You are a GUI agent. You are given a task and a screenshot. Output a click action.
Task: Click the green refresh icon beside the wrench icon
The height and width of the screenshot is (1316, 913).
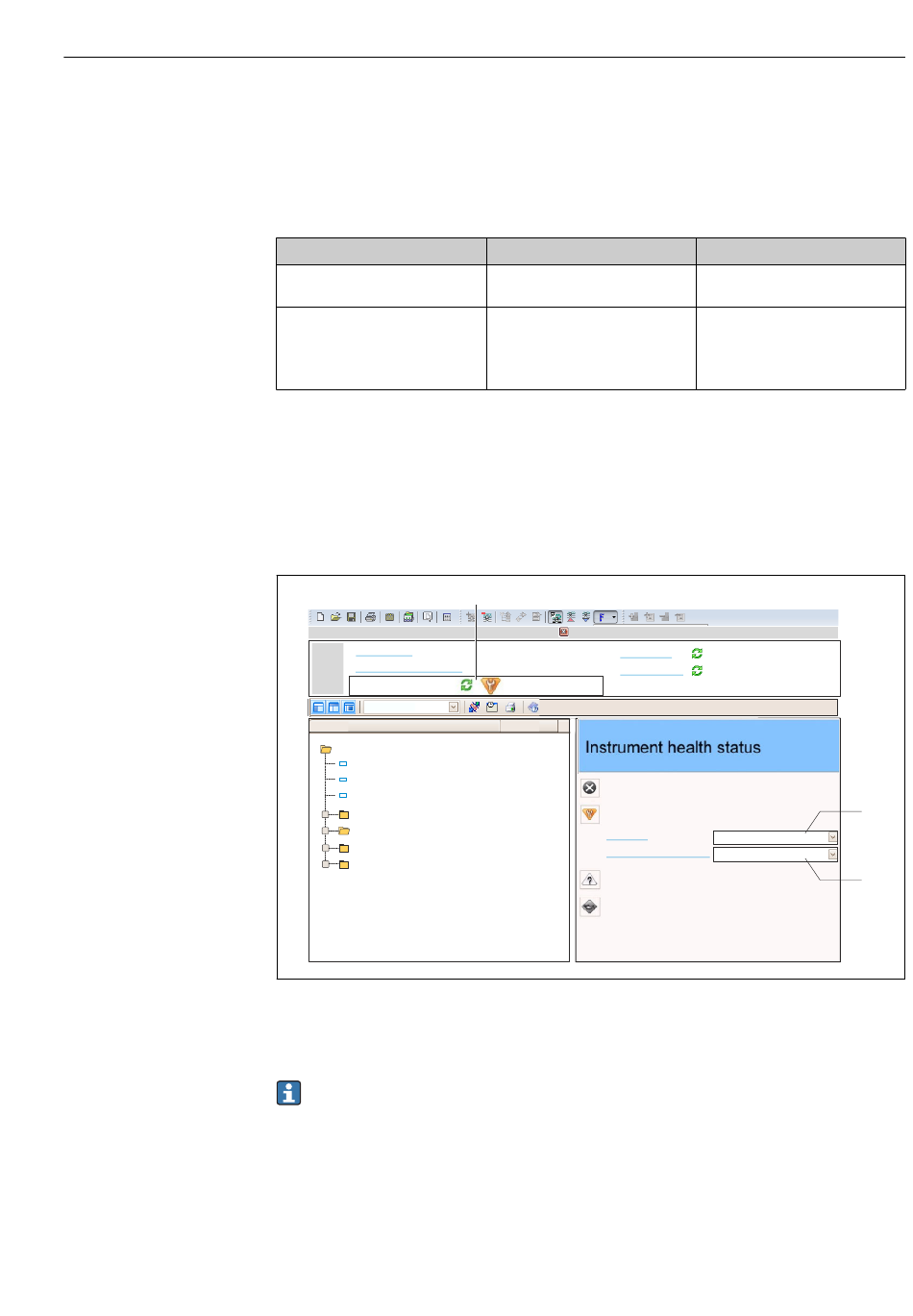click(x=466, y=685)
